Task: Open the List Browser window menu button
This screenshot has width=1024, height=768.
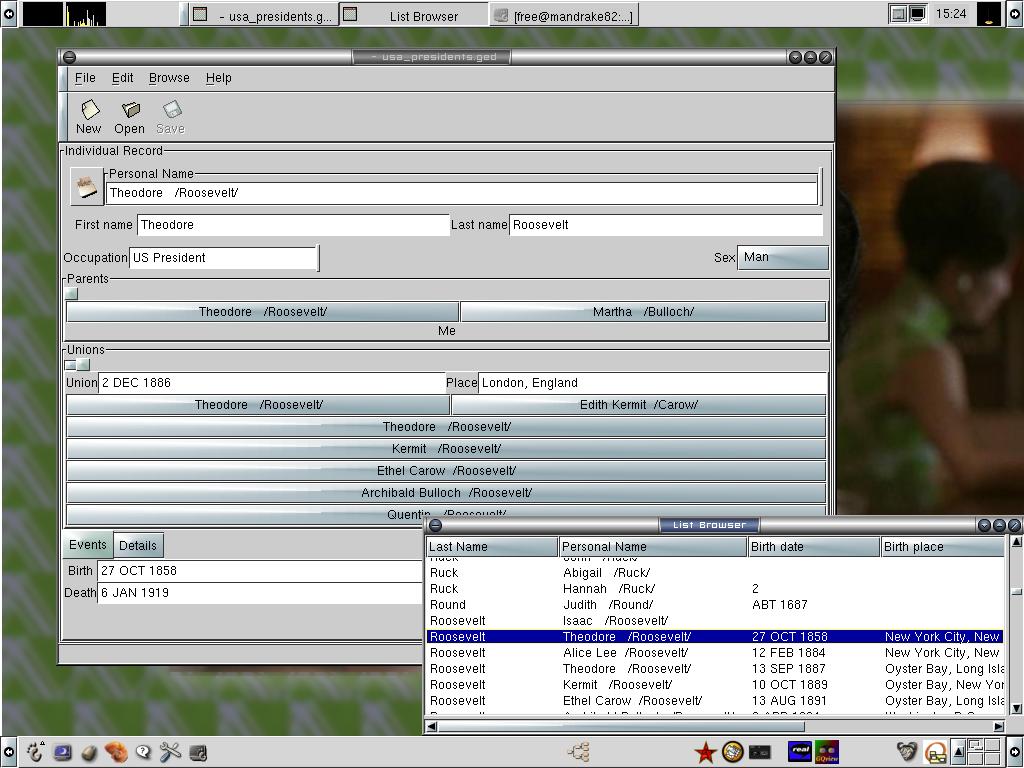Action: [x=434, y=525]
